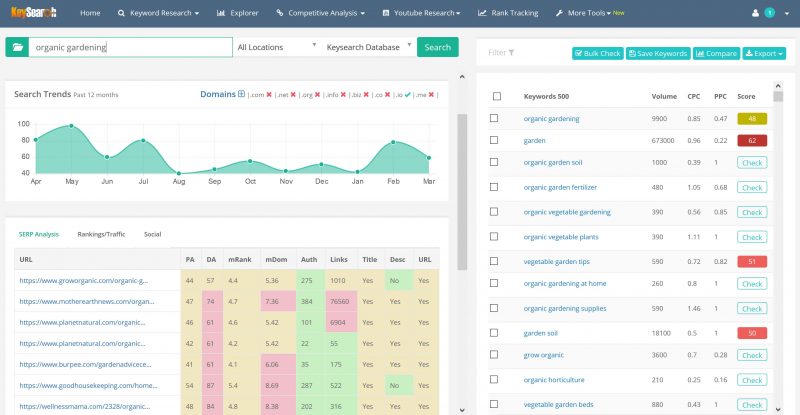Expand domains with the plus icon
Image resolution: width=800 pixels, height=415 pixels.
pyautogui.click(x=241, y=94)
